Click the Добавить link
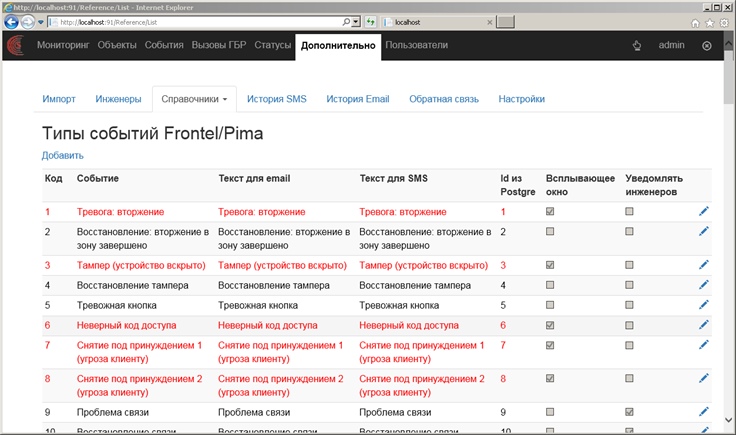The height and width of the screenshot is (435, 736). point(62,155)
